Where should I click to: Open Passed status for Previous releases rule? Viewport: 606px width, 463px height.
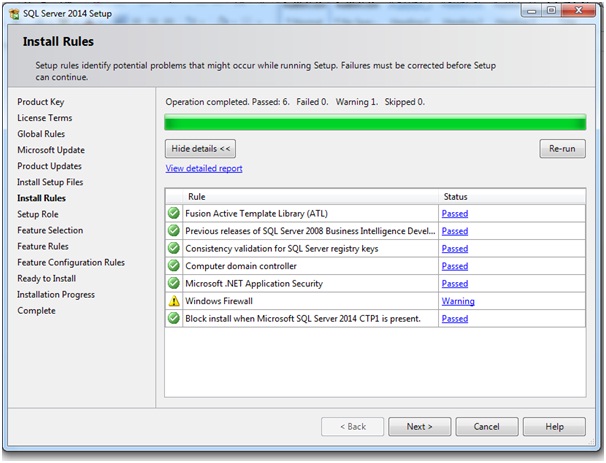455,231
